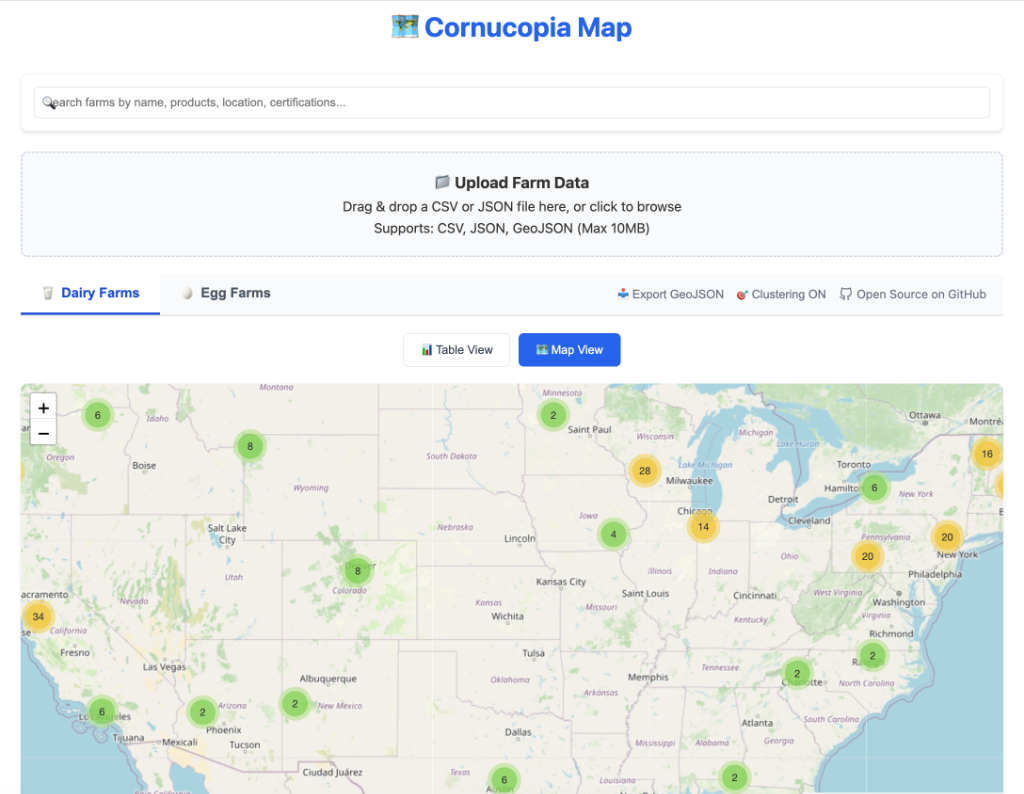Toggle clustering off via Clustering ON control
The height and width of the screenshot is (794, 1024).
pos(780,294)
